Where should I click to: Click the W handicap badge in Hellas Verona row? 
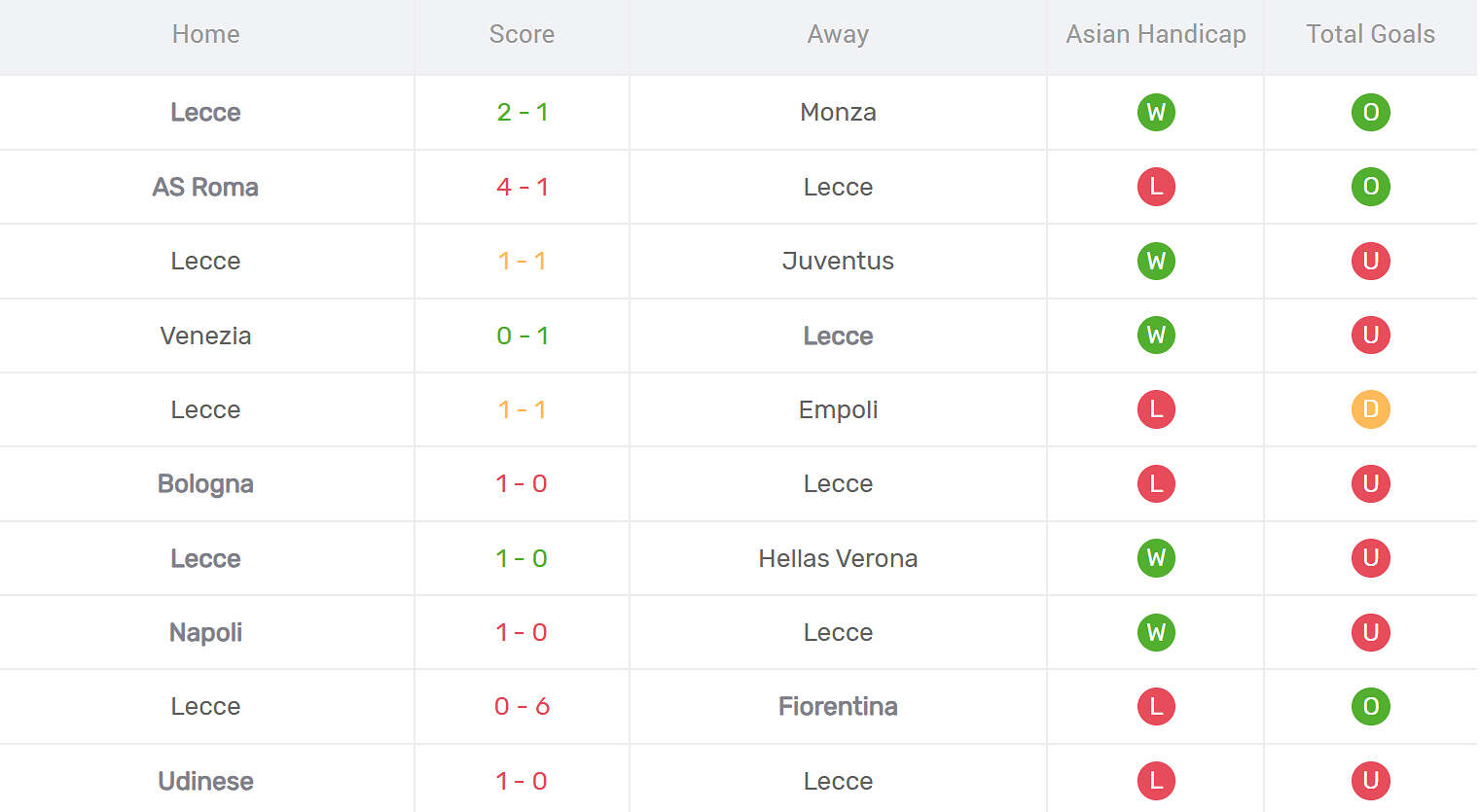[1156, 558]
